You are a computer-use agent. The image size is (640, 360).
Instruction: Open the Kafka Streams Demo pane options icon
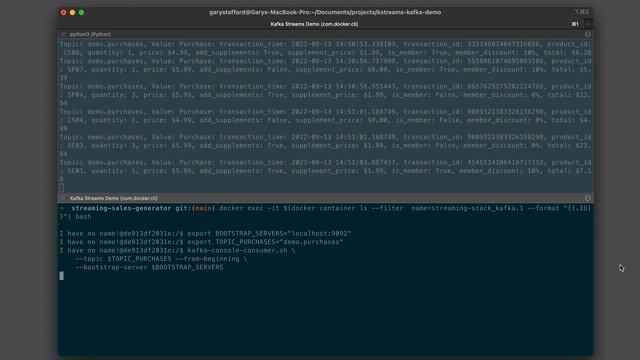click(588, 198)
